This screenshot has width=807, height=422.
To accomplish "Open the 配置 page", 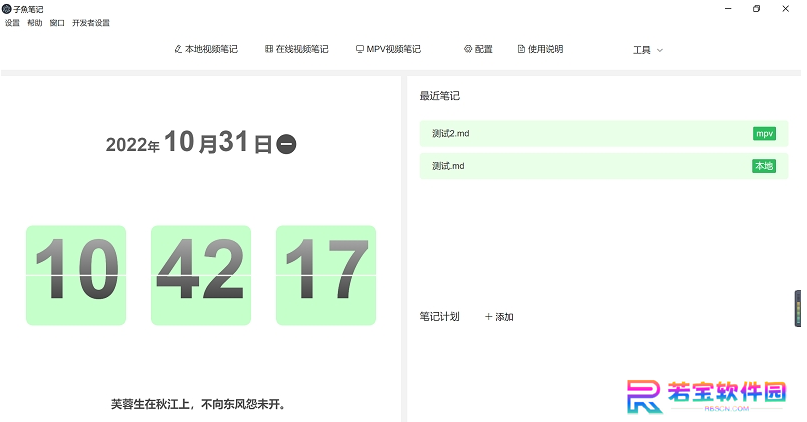I will click(478, 49).
